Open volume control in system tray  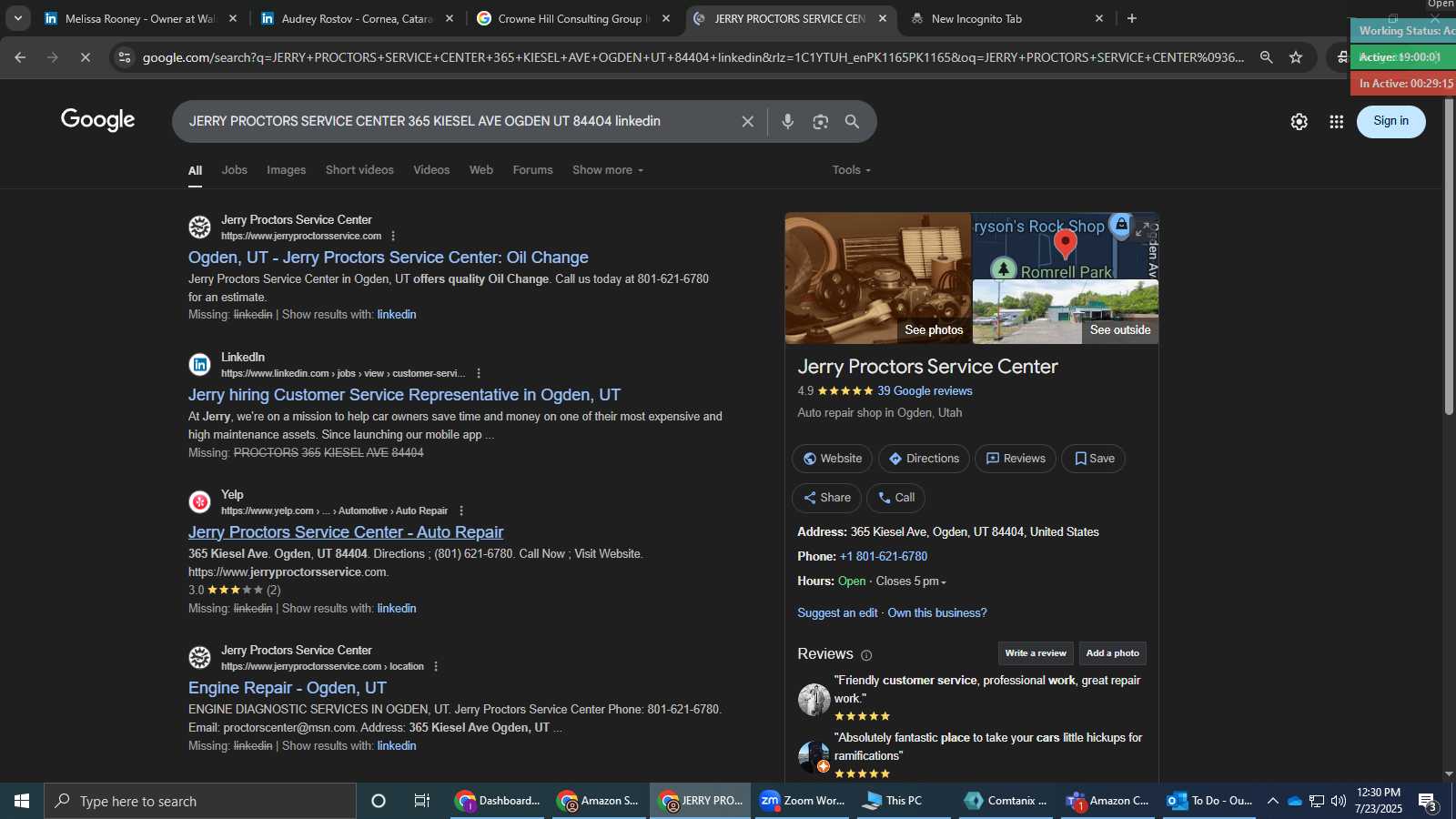pos(1339,801)
